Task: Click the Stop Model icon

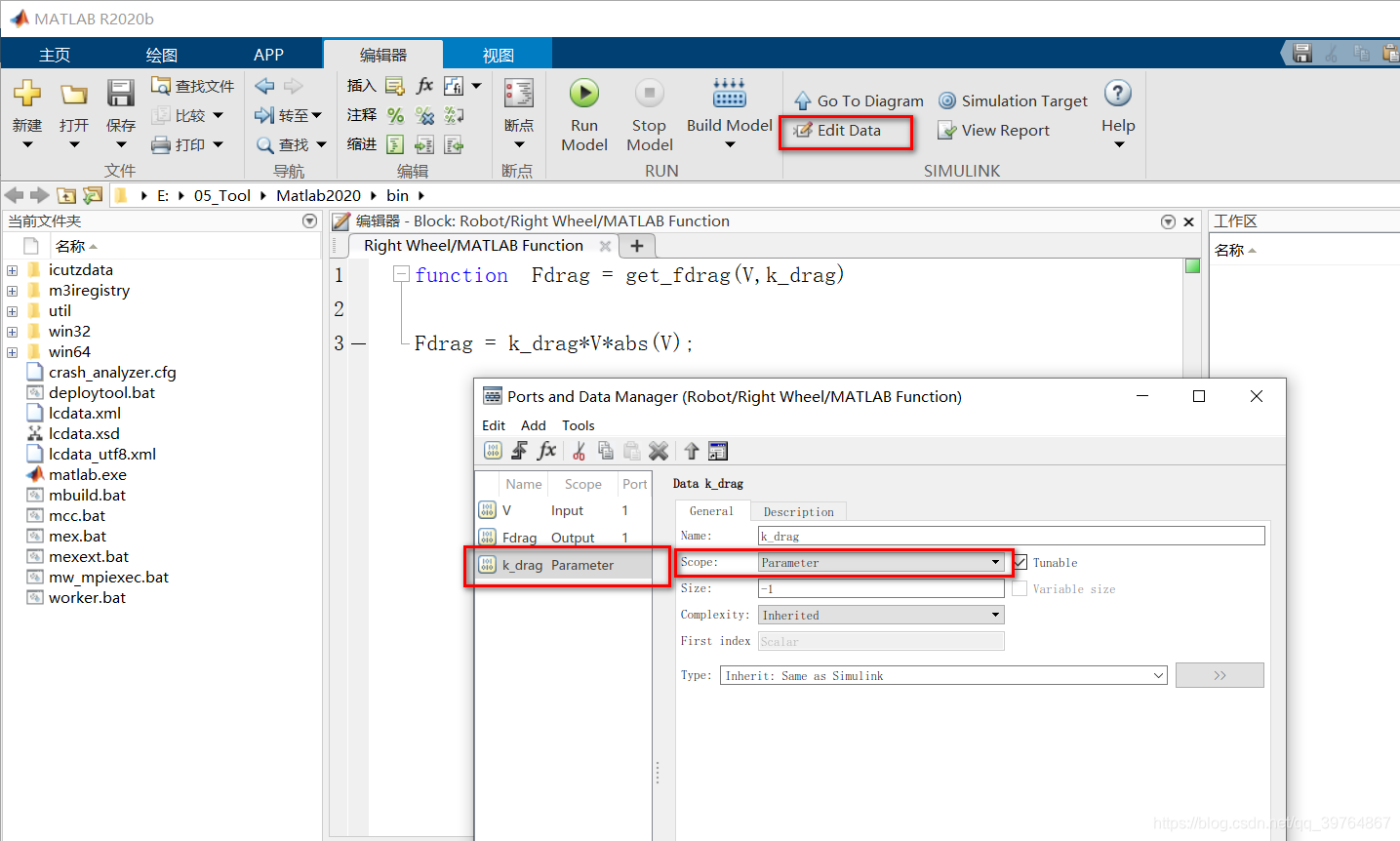Action: coord(650,94)
